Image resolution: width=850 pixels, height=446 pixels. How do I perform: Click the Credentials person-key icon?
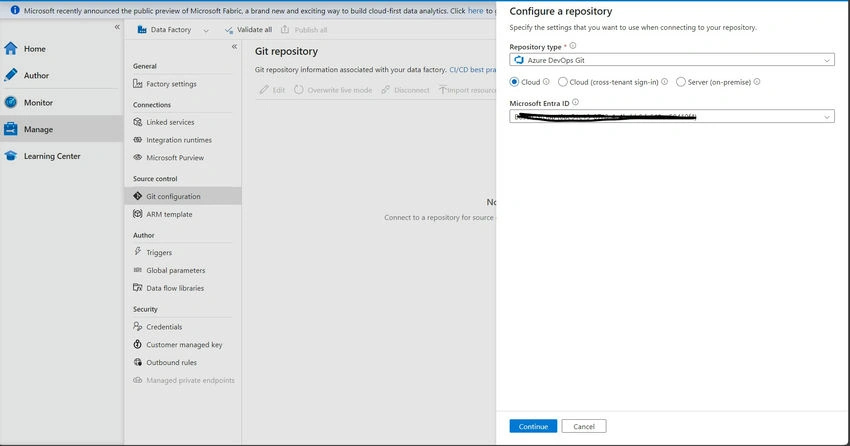[x=138, y=327]
